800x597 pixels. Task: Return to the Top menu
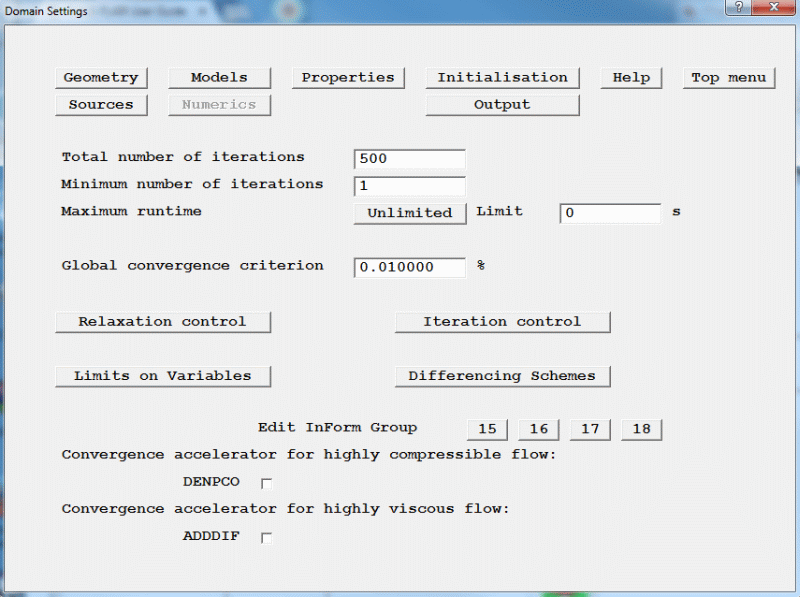click(x=728, y=78)
